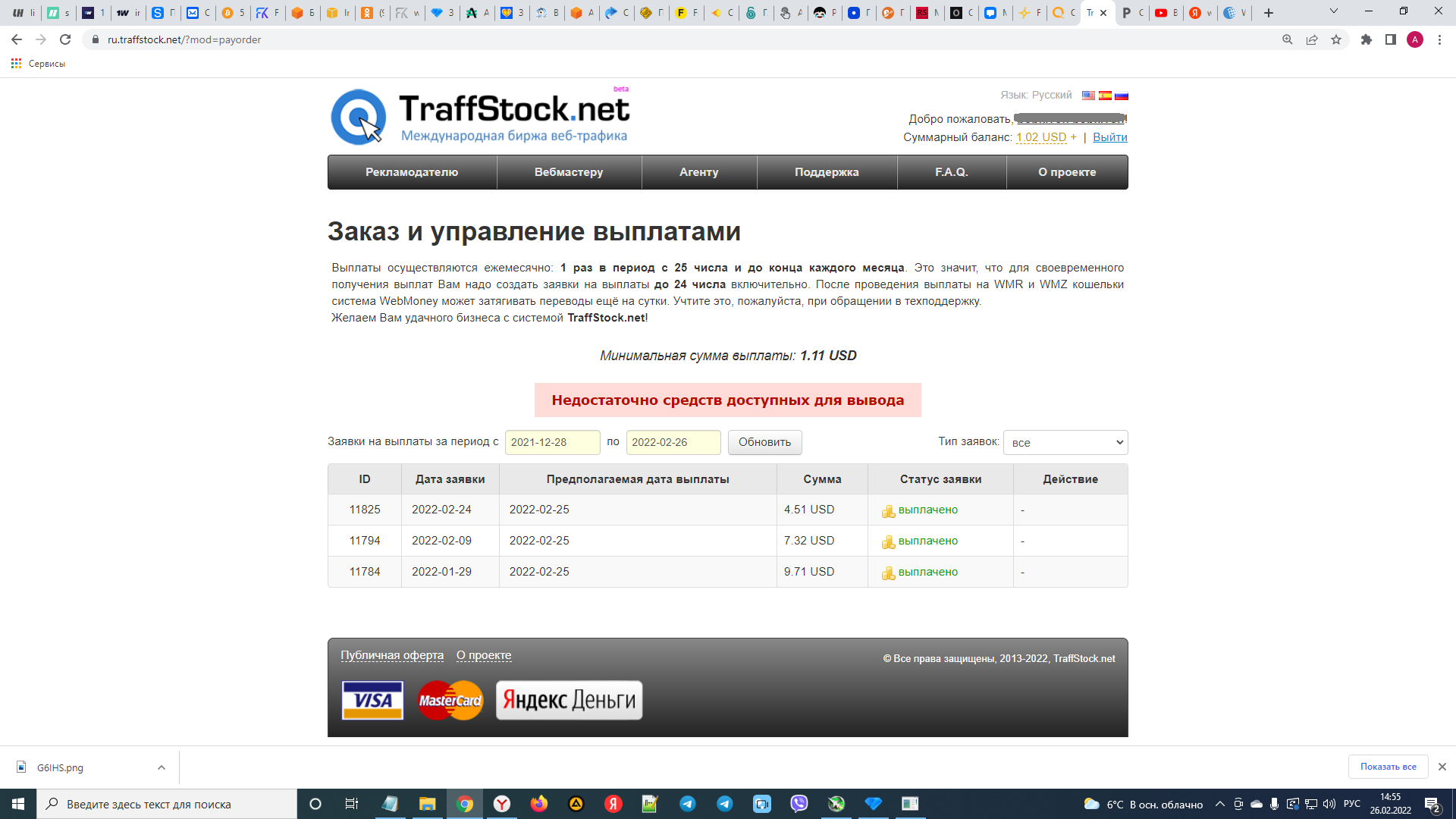This screenshot has width=1456, height=819.
Task: Select the Russian flag language icon
Action: 1122,96
